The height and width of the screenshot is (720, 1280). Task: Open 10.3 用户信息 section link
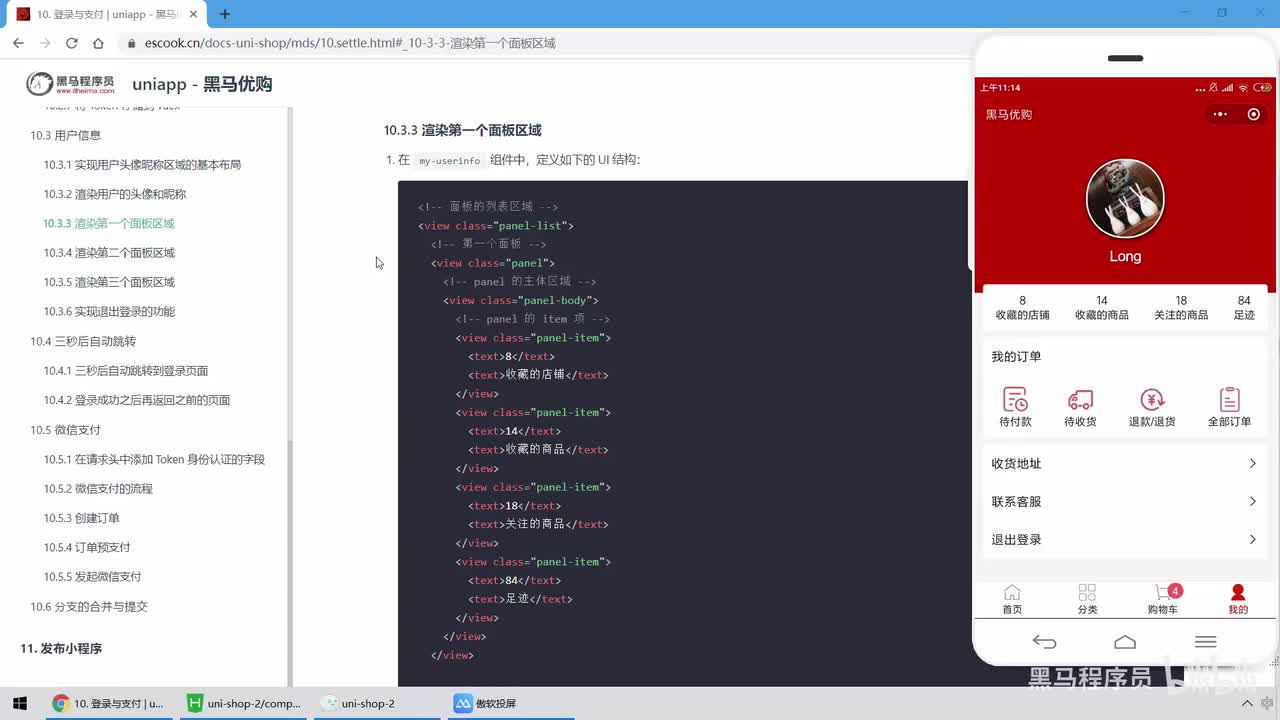[x=65, y=135]
